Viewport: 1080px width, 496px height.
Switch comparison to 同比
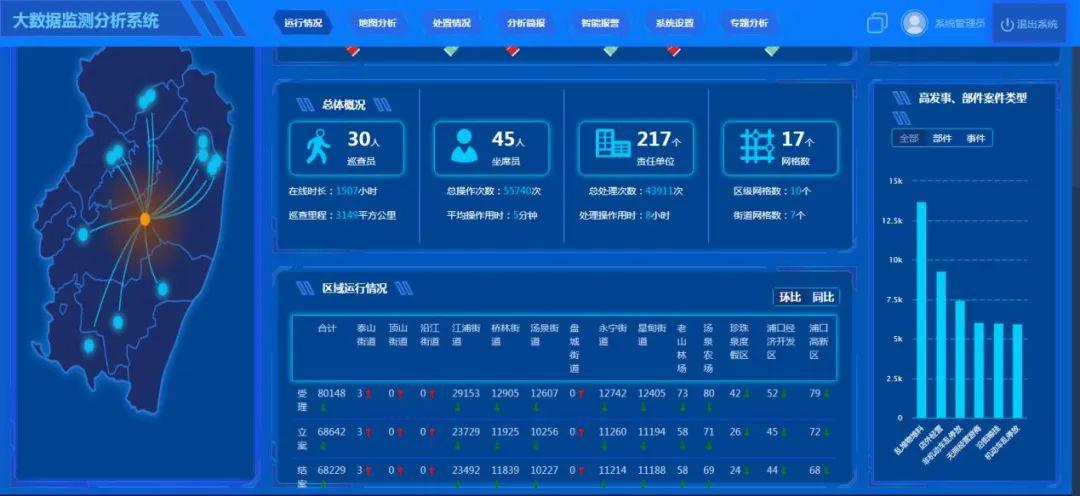pyautogui.click(x=823, y=297)
